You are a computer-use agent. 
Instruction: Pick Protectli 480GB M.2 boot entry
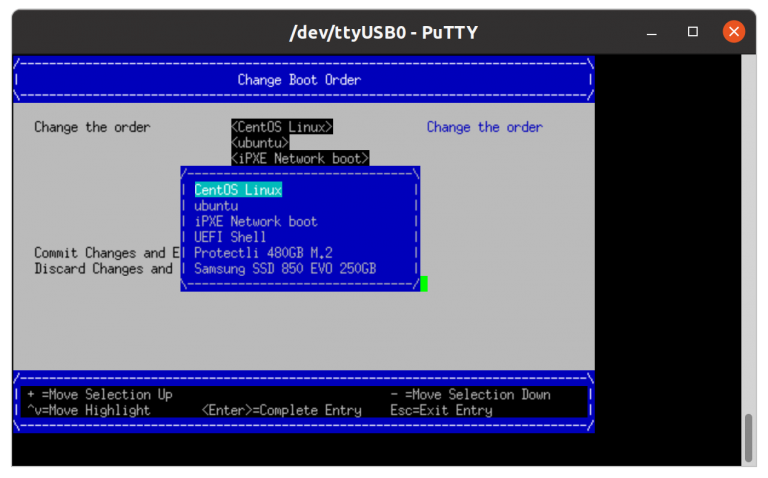[x=263, y=253]
